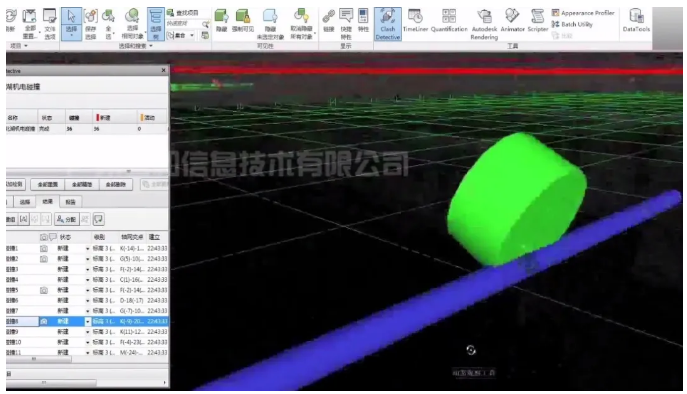Open status dropdown for clash 3
This screenshot has height=394, width=687.
click(87, 270)
